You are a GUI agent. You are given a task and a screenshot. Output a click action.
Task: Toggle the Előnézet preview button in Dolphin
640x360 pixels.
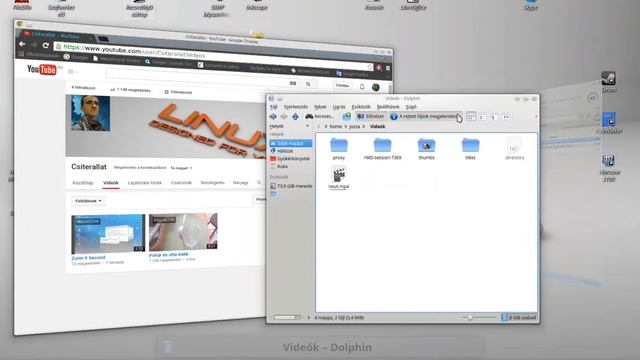tap(371, 117)
